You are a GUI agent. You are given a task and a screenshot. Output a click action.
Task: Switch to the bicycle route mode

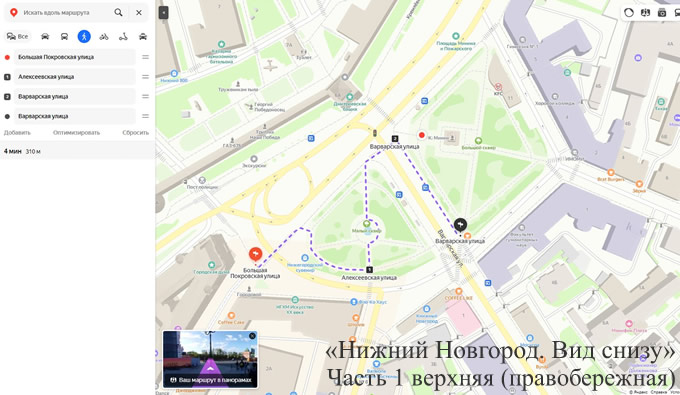(104, 36)
